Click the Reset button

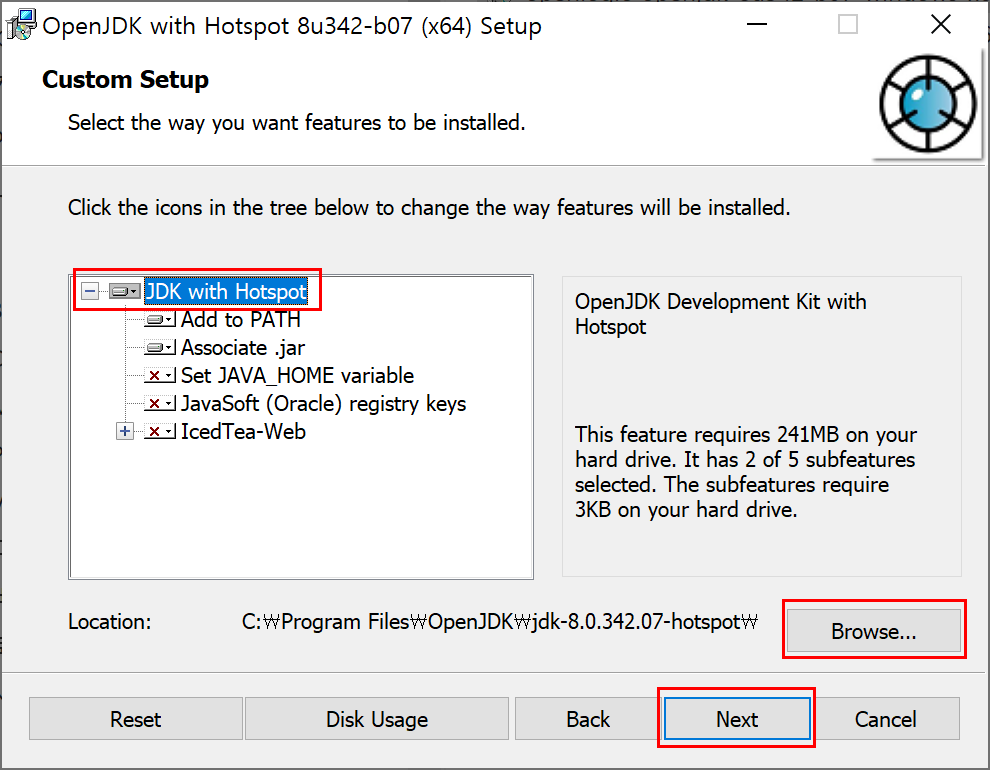pyautogui.click(x=136, y=719)
